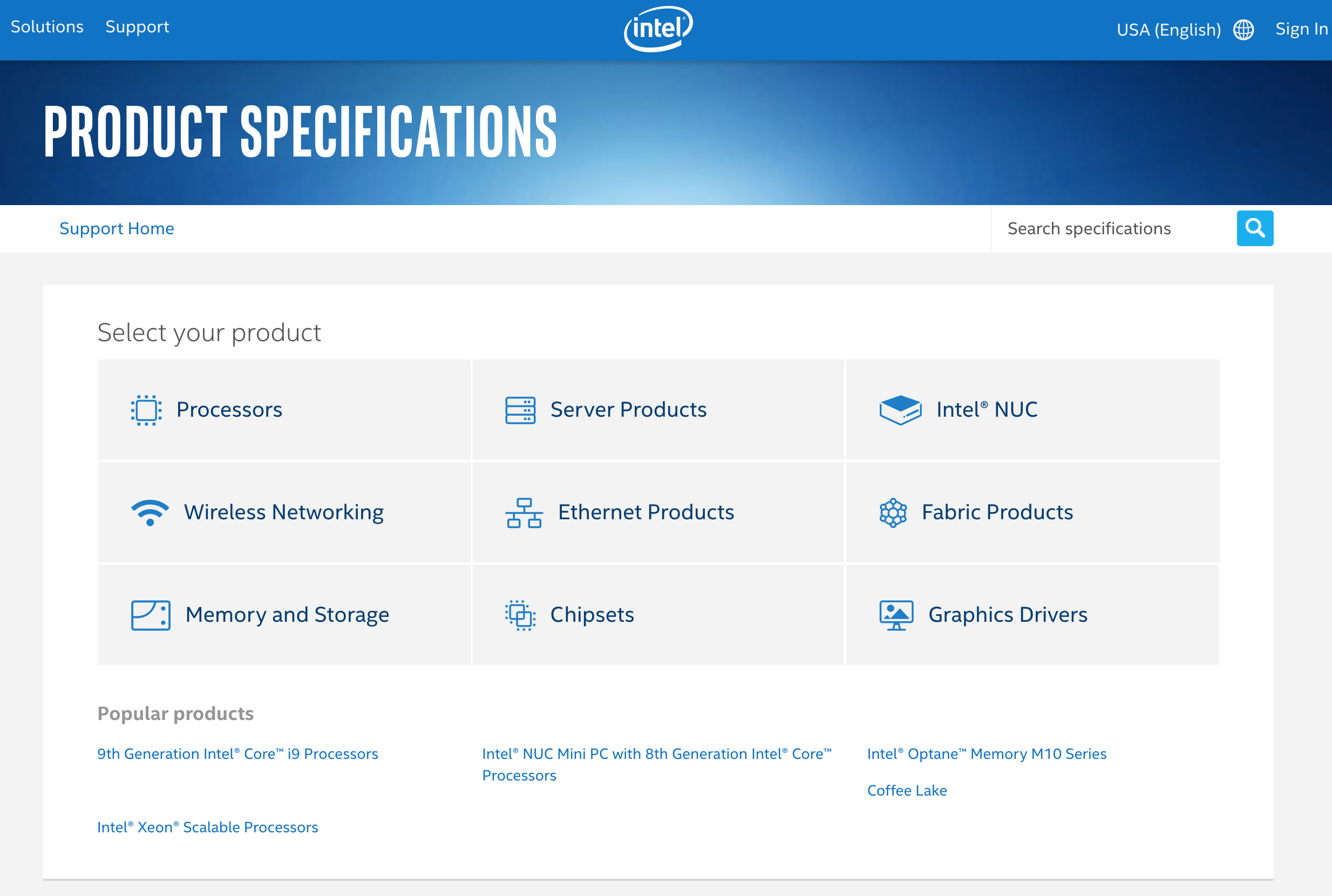Screen dimensions: 1332x896
Task: Click the Fabric Products icon
Action: coord(893,512)
